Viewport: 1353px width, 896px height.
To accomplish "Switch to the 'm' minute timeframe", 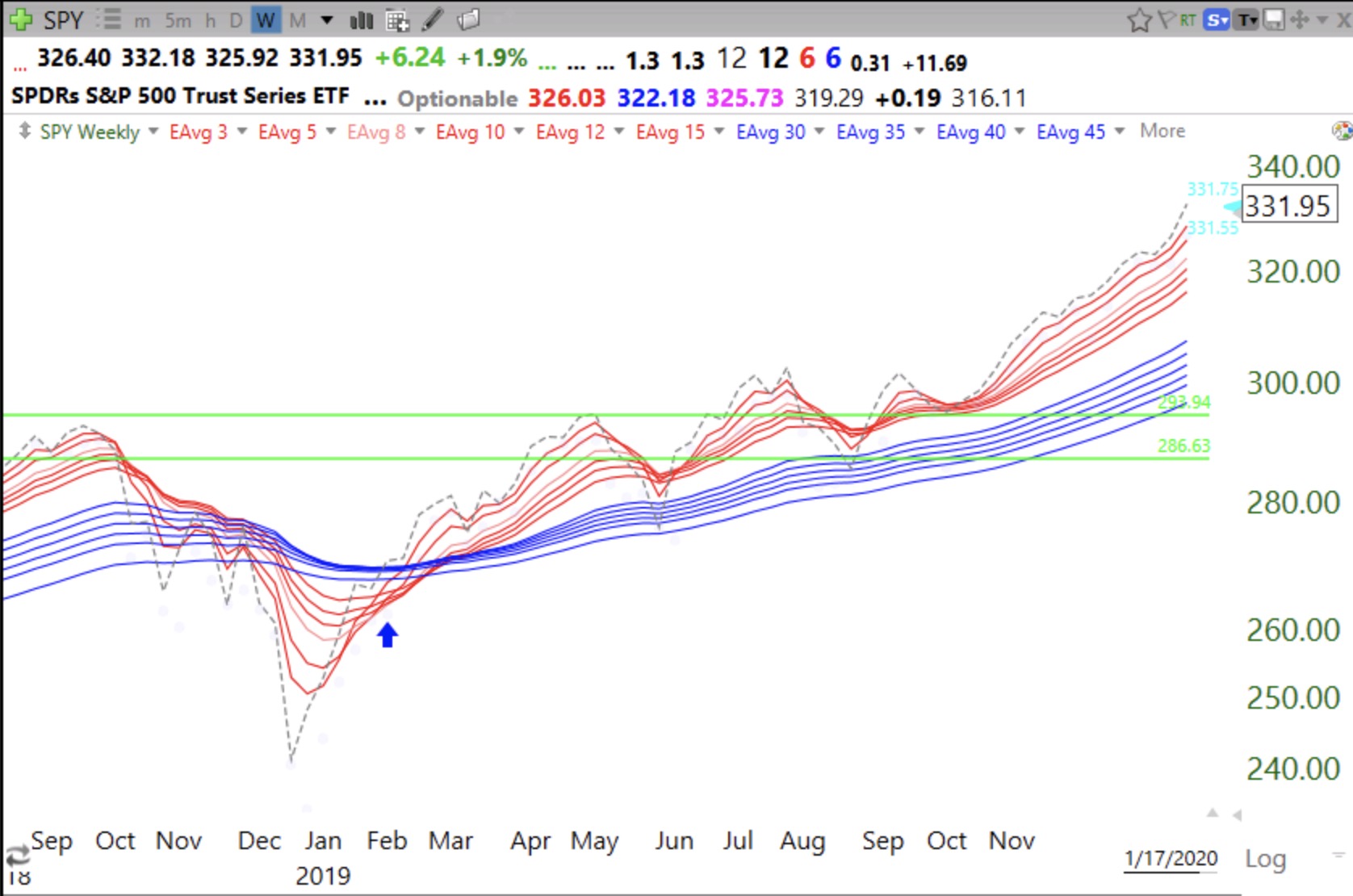I will click(142, 20).
